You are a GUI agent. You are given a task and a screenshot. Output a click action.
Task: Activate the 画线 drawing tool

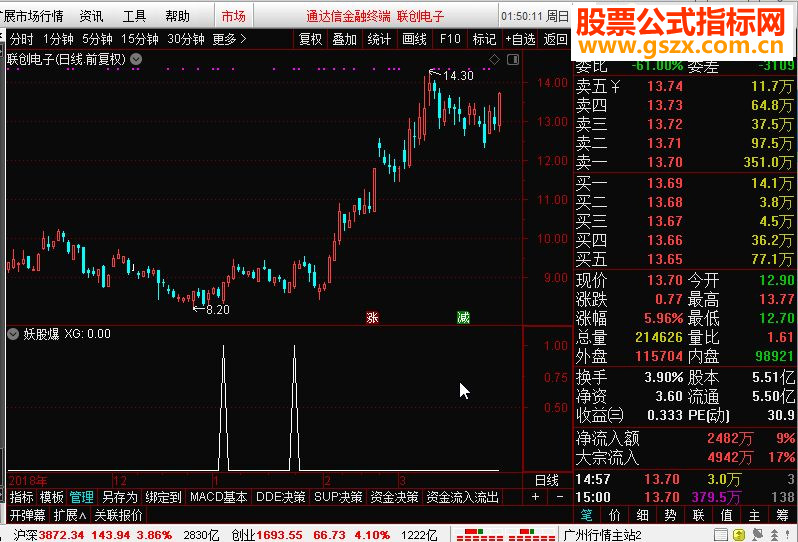[x=414, y=39]
